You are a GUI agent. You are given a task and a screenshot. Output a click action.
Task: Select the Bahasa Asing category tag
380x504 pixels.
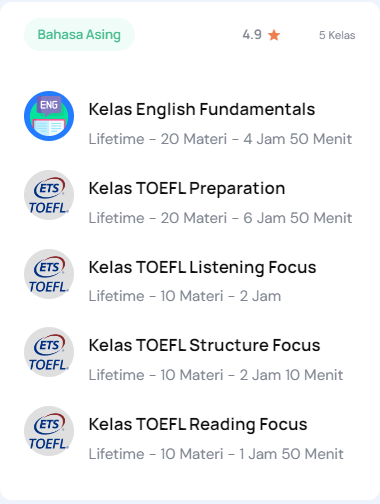coord(79,35)
